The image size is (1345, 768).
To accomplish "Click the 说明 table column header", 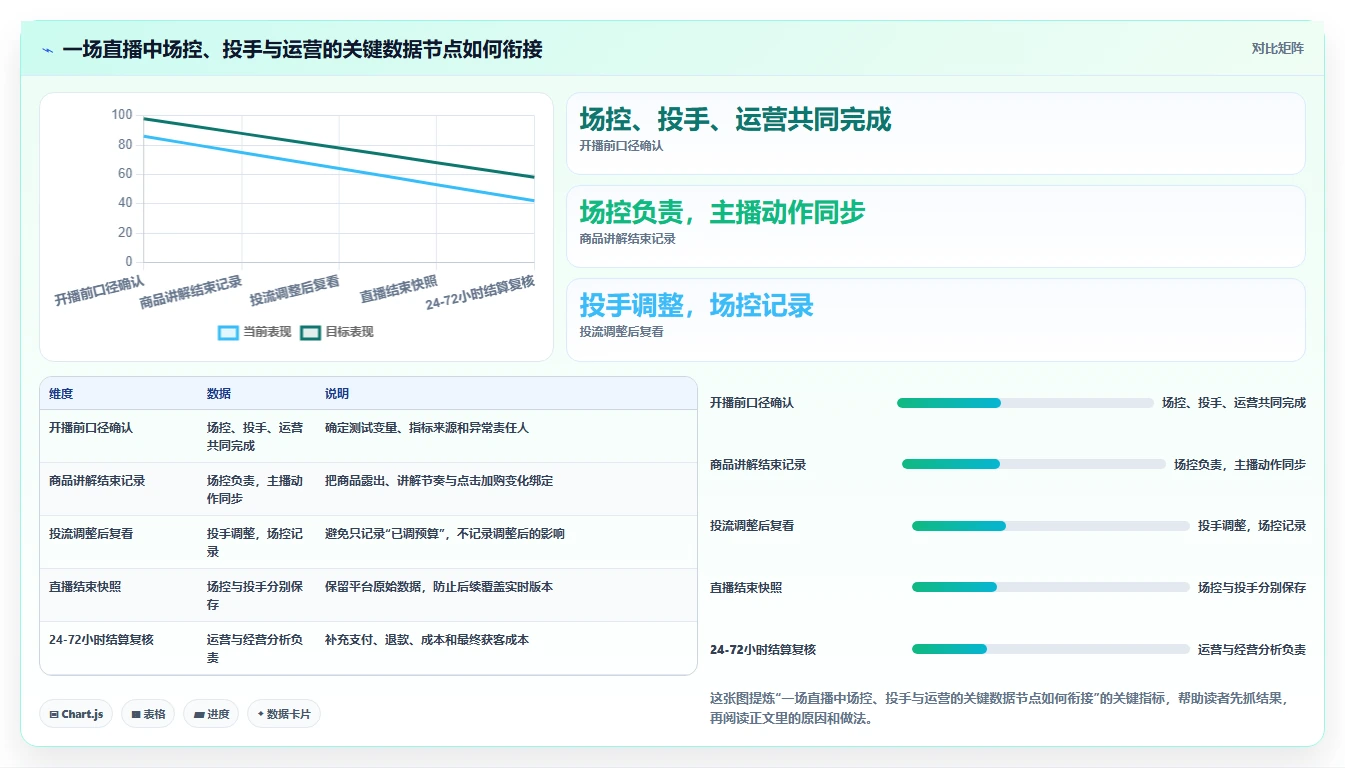I will (337, 394).
